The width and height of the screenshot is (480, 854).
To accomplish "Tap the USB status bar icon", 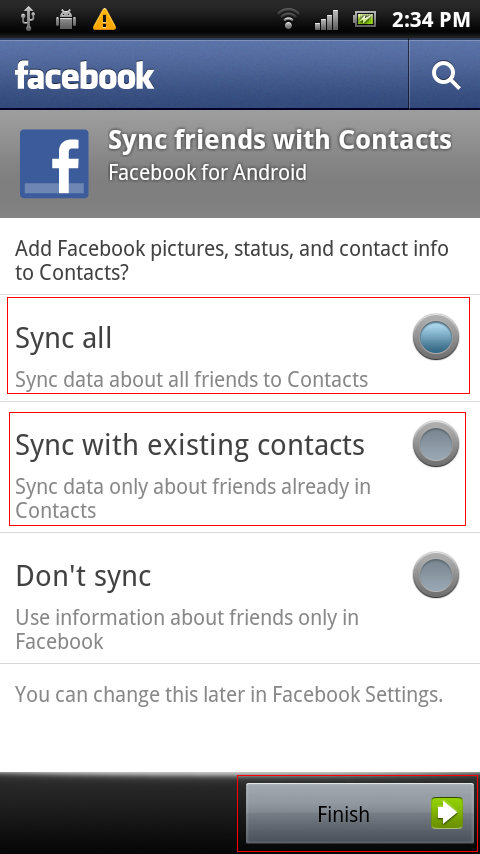I will pos(28,20).
